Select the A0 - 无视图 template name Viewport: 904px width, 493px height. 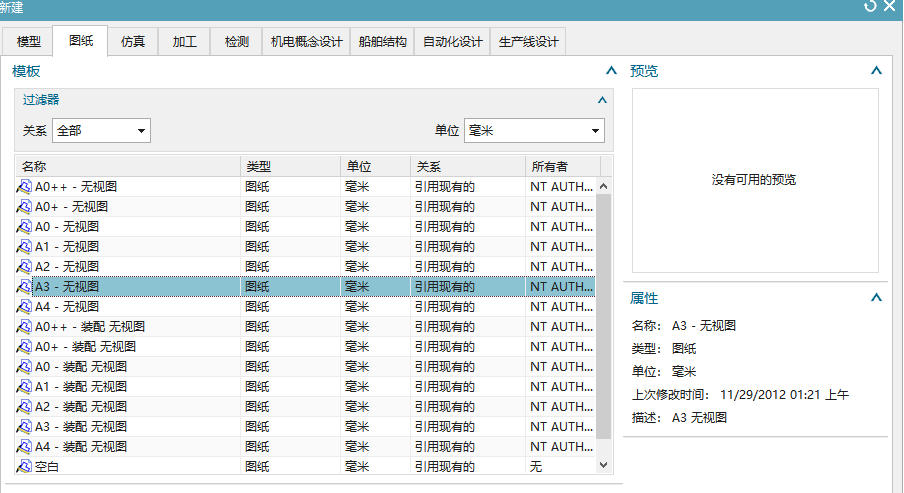tap(67, 227)
